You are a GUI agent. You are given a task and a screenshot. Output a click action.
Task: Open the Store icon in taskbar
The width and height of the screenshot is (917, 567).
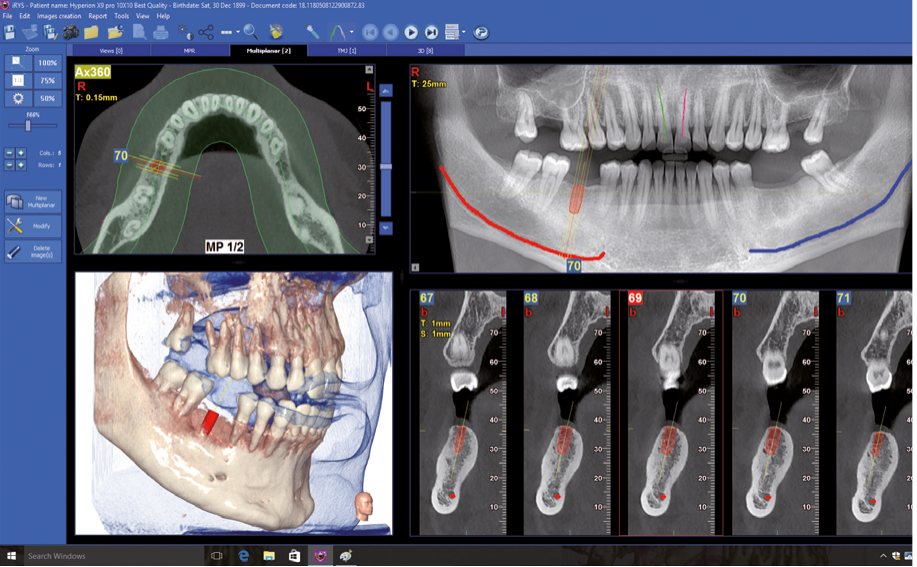point(294,555)
